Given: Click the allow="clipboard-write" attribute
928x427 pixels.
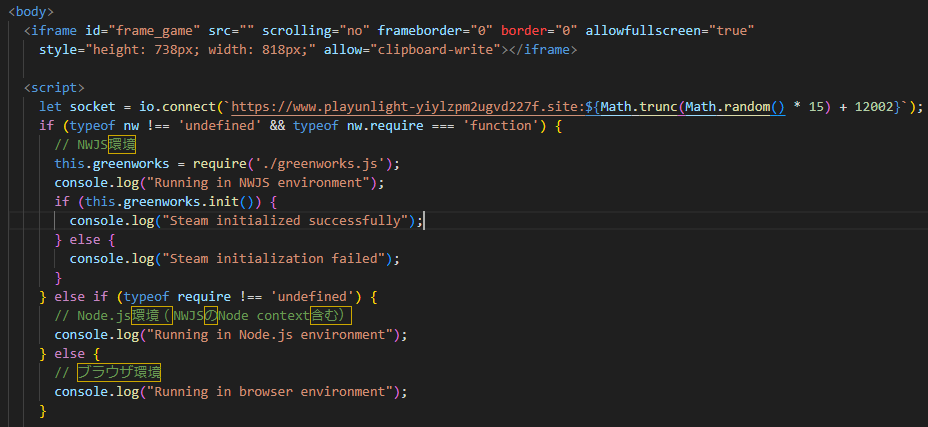Looking at the screenshot, I should [x=413, y=50].
